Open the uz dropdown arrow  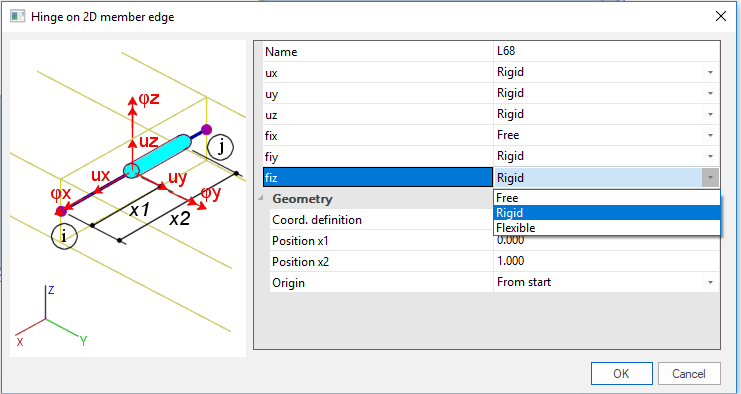[710, 114]
